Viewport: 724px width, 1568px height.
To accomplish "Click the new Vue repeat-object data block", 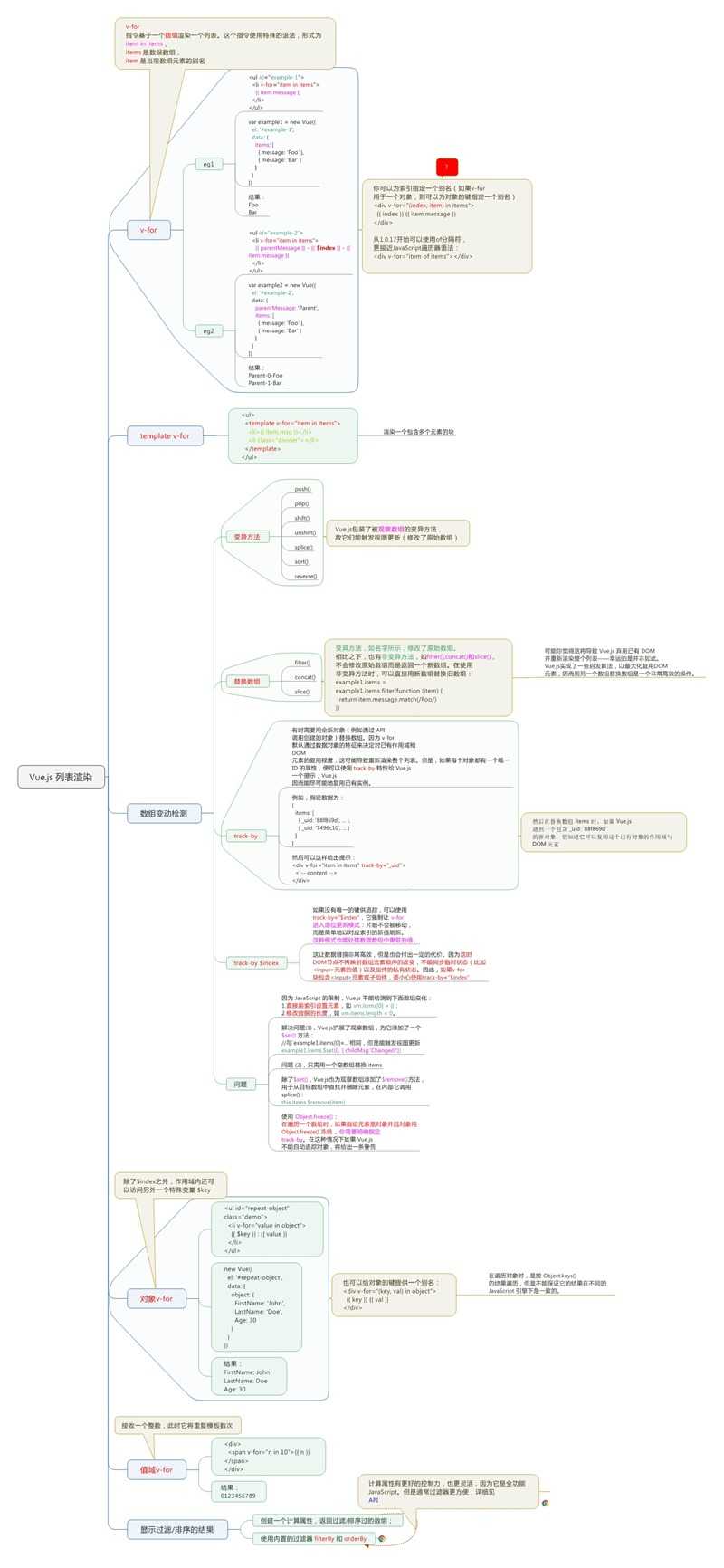I will 256,1306.
